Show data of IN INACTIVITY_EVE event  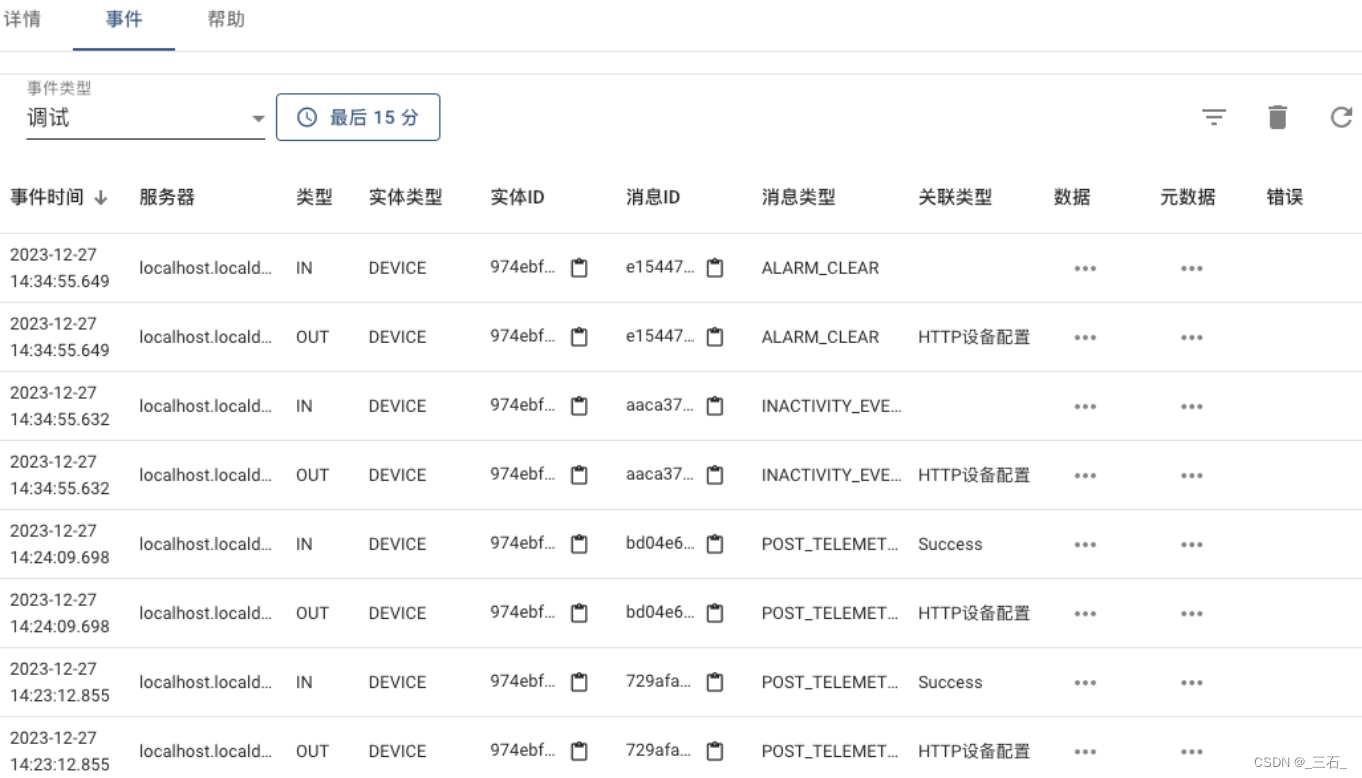click(1085, 406)
